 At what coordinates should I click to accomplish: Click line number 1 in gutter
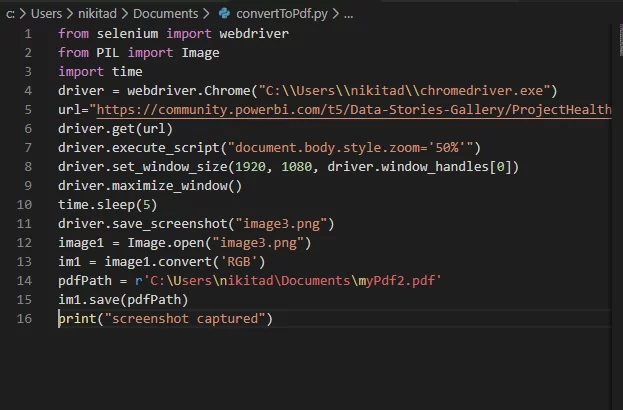pos(27,33)
